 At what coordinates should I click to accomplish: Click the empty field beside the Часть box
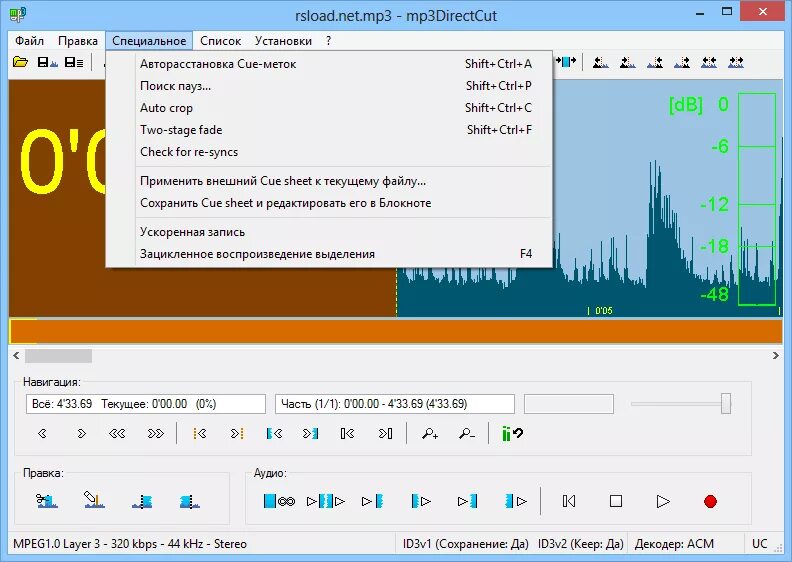point(569,404)
